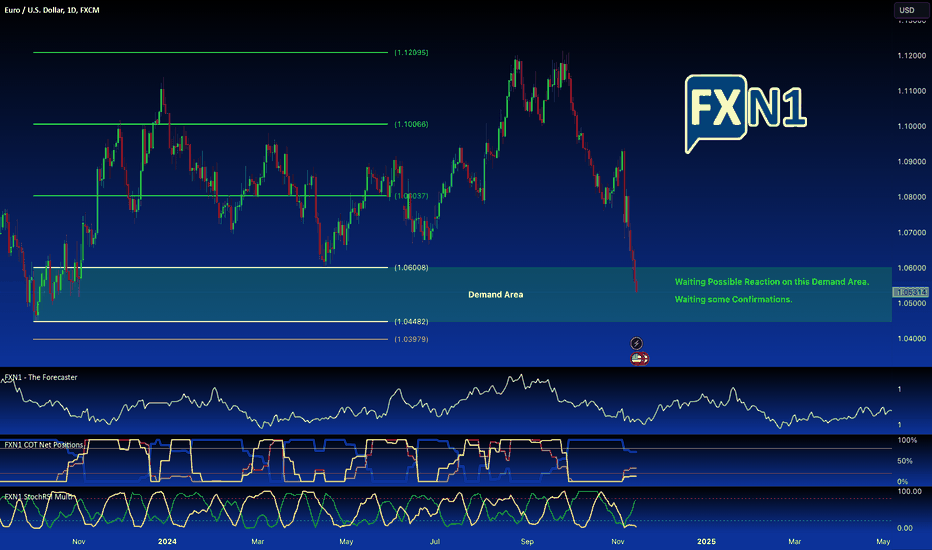This screenshot has width=932, height=550.
Task: Click 1.09000 on the price axis
Action: (912, 162)
